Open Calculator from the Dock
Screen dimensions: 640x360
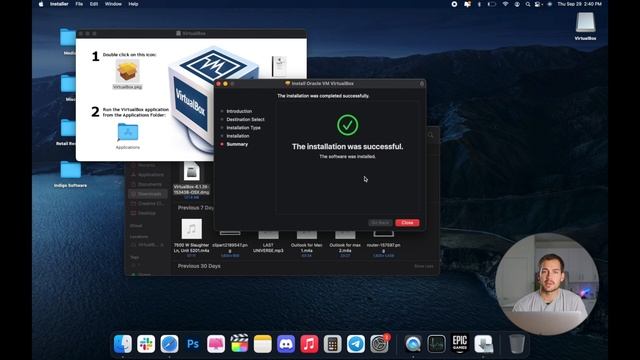tap(332, 344)
